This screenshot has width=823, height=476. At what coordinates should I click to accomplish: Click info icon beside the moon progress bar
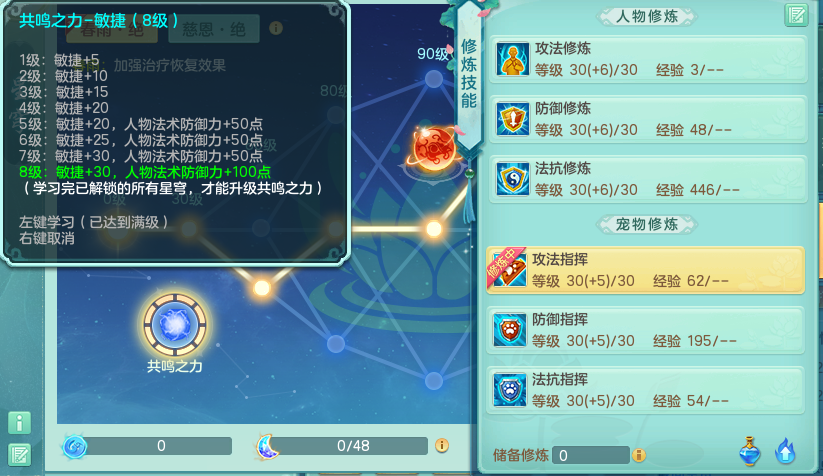pyautogui.click(x=442, y=446)
